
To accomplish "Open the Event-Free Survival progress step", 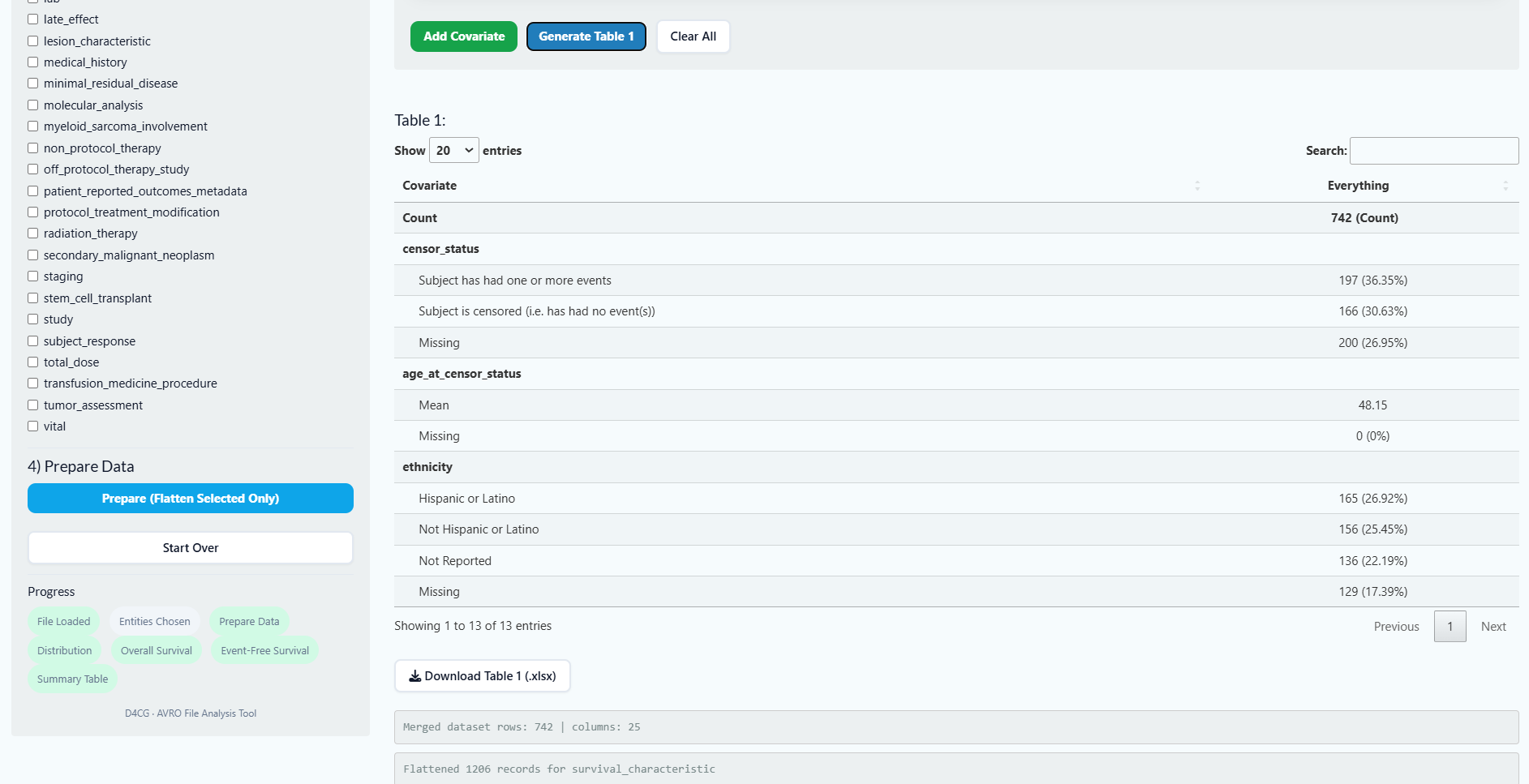I will point(264,651).
